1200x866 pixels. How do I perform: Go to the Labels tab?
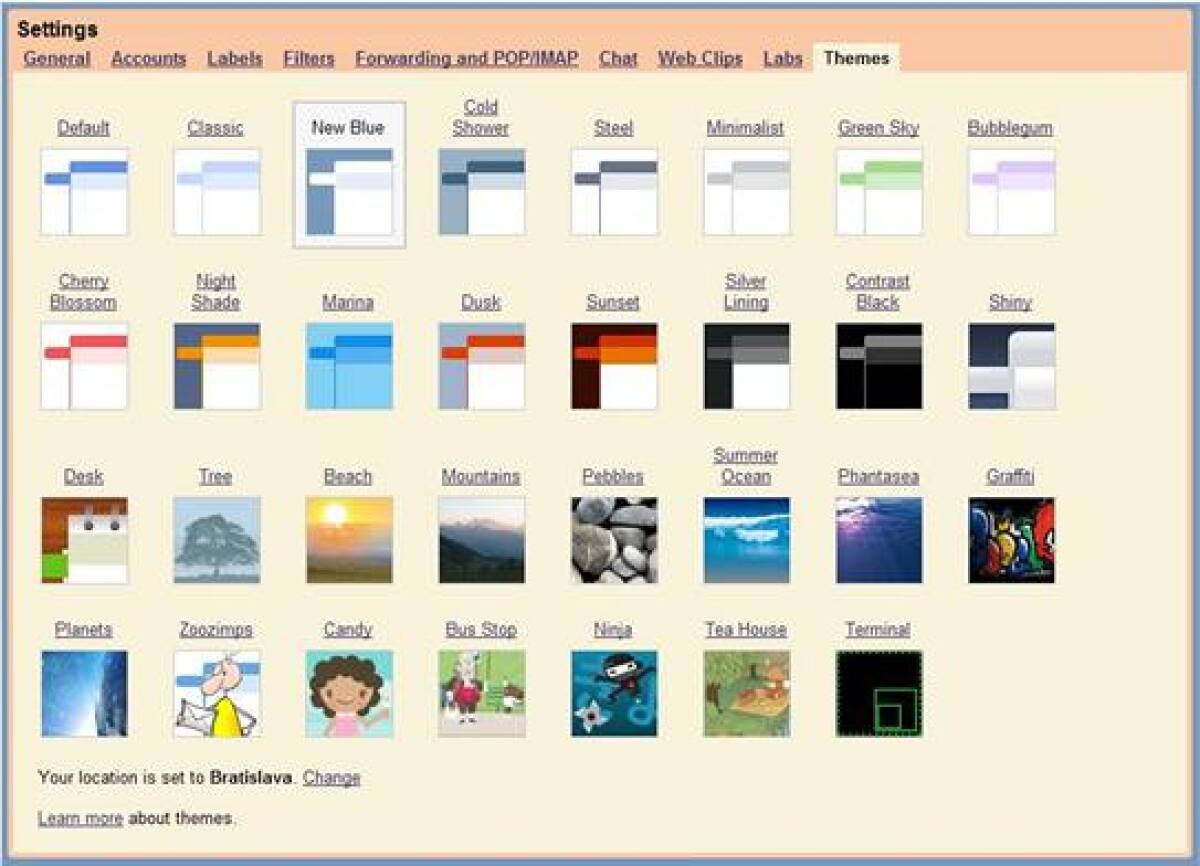pyautogui.click(x=235, y=58)
